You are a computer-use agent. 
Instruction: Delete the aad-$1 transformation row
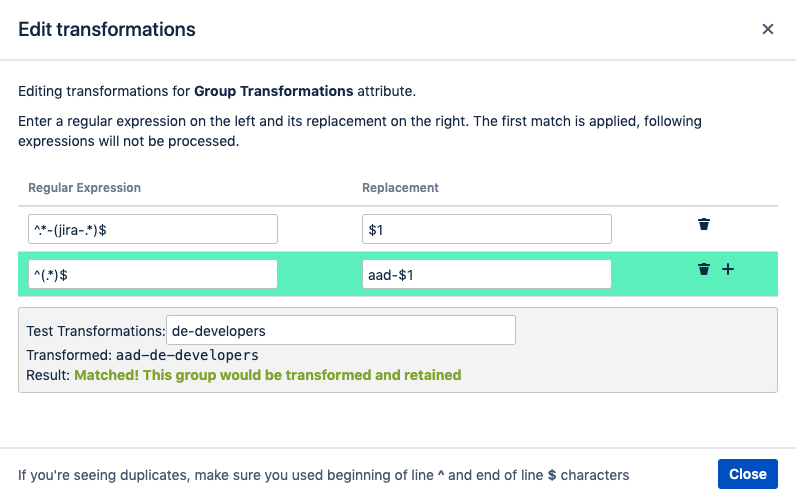tap(704, 269)
